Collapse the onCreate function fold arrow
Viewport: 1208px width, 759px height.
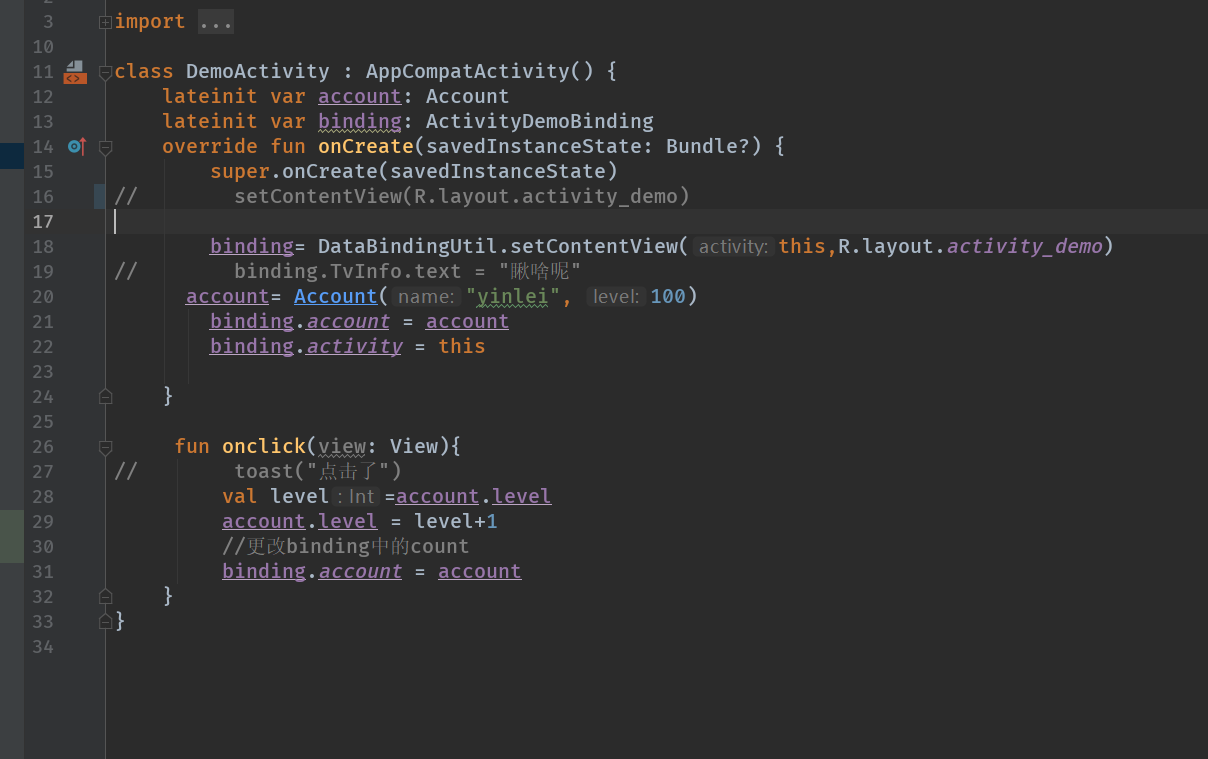(105, 146)
